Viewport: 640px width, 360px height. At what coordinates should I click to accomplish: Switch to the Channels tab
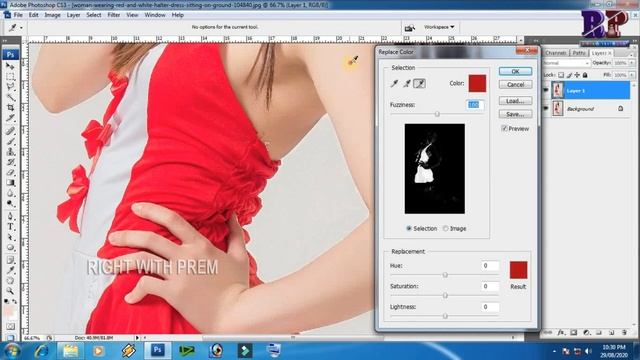pos(556,53)
